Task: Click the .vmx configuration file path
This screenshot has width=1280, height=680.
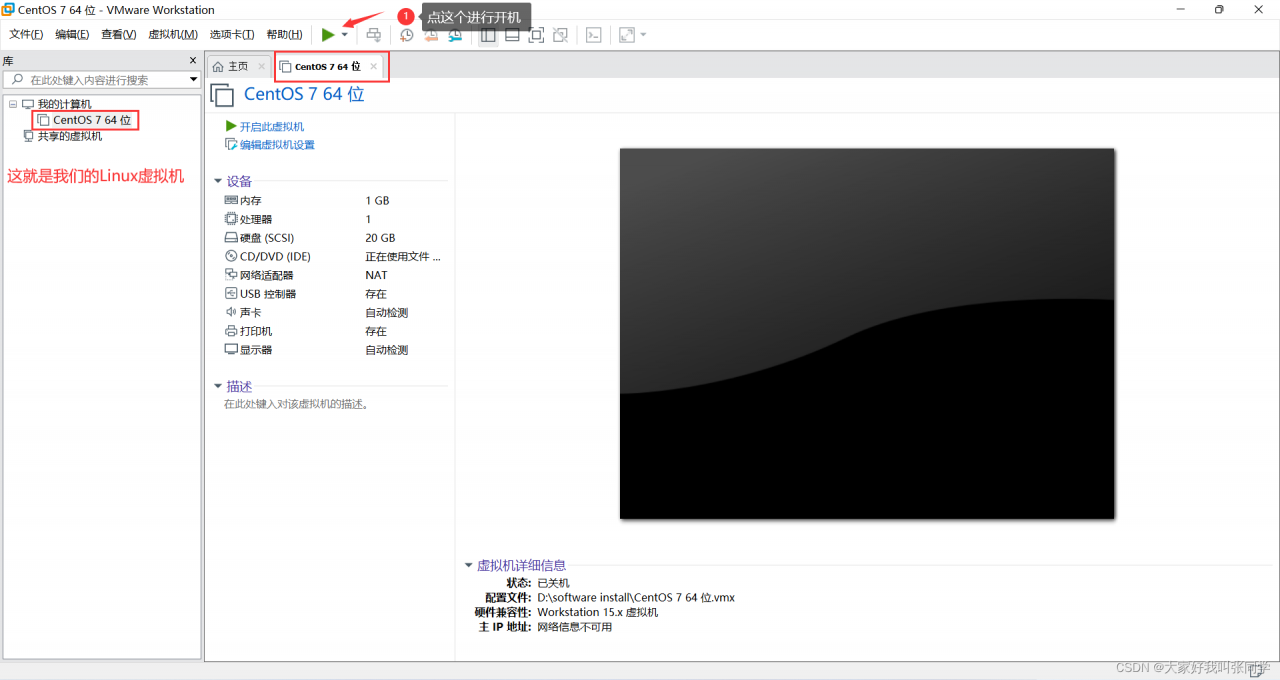Action: point(636,597)
